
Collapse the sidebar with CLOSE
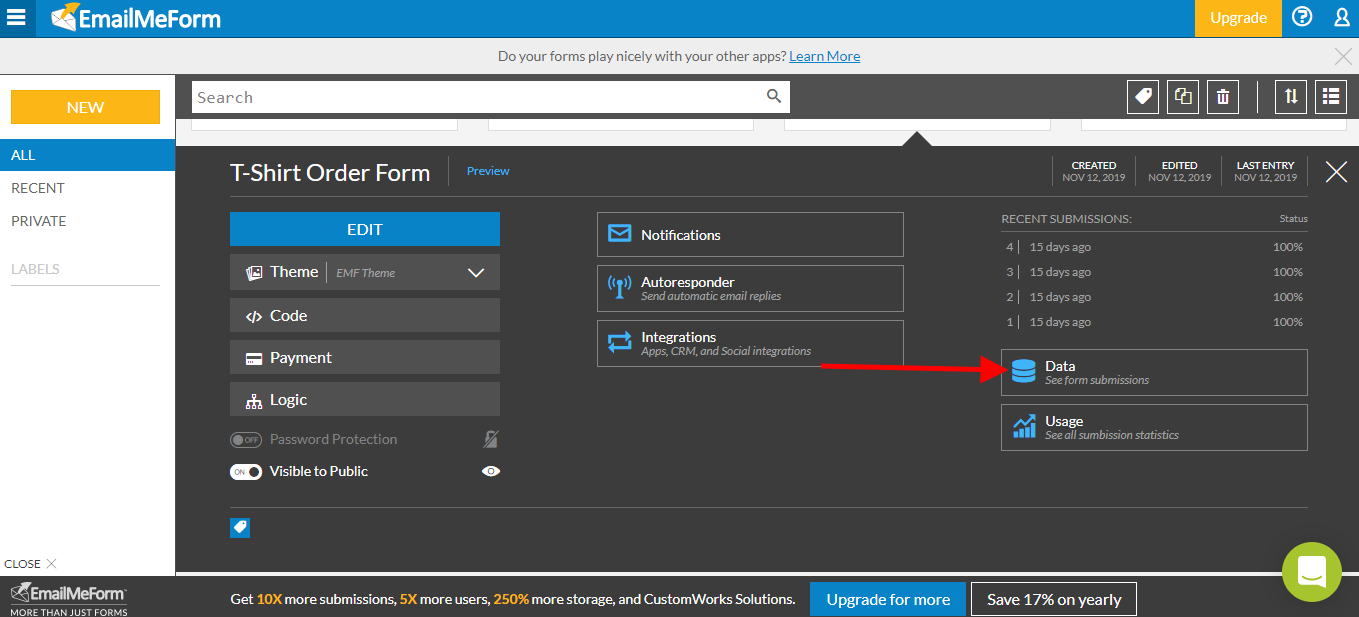tap(31, 563)
